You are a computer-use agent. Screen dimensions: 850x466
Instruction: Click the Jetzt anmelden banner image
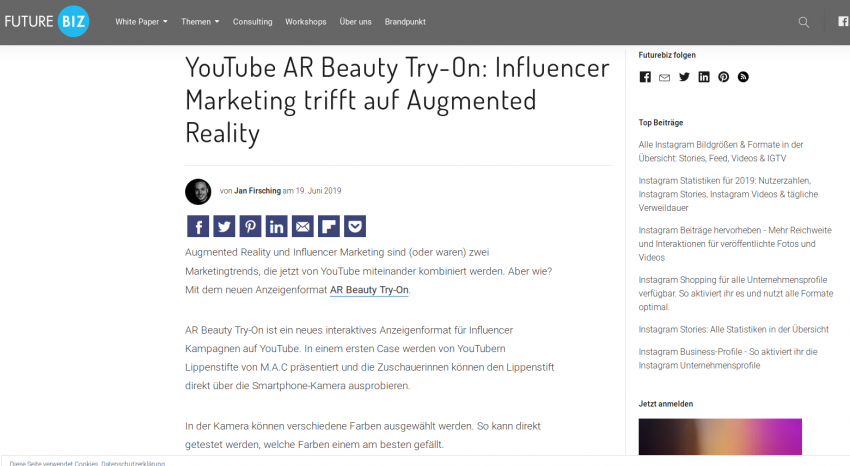tap(720, 437)
